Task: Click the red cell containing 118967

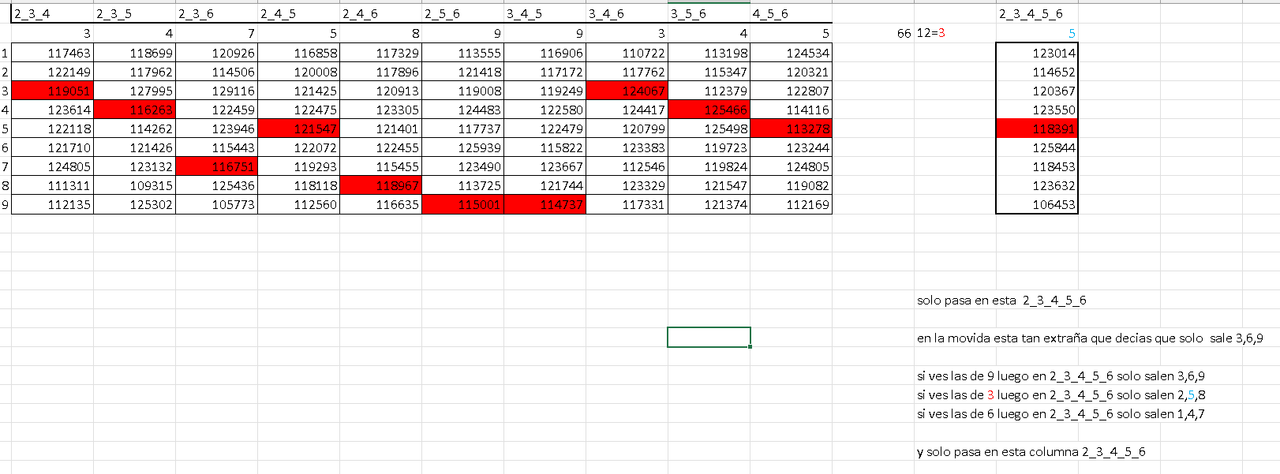Action: pyautogui.click(x=381, y=185)
